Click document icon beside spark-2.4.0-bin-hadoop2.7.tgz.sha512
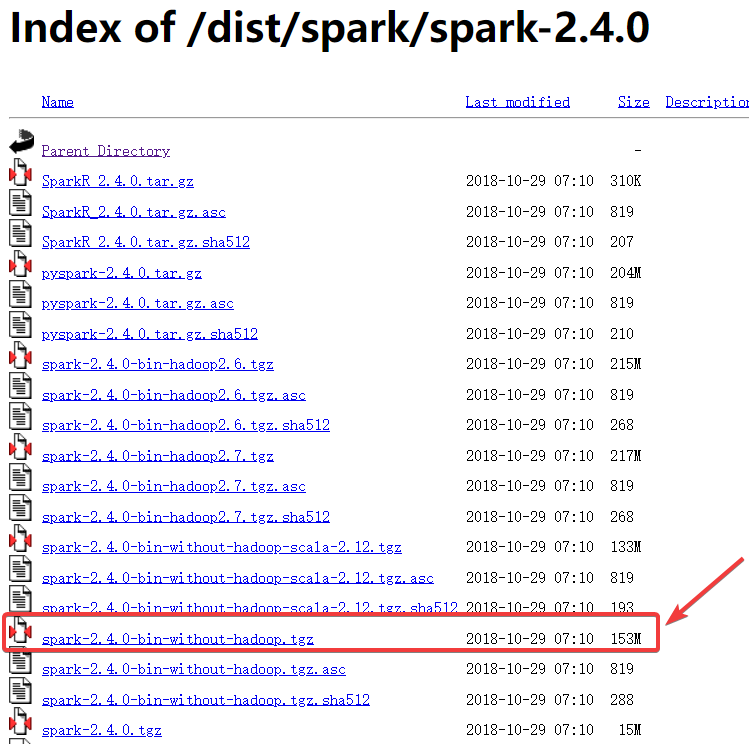 pyautogui.click(x=20, y=508)
